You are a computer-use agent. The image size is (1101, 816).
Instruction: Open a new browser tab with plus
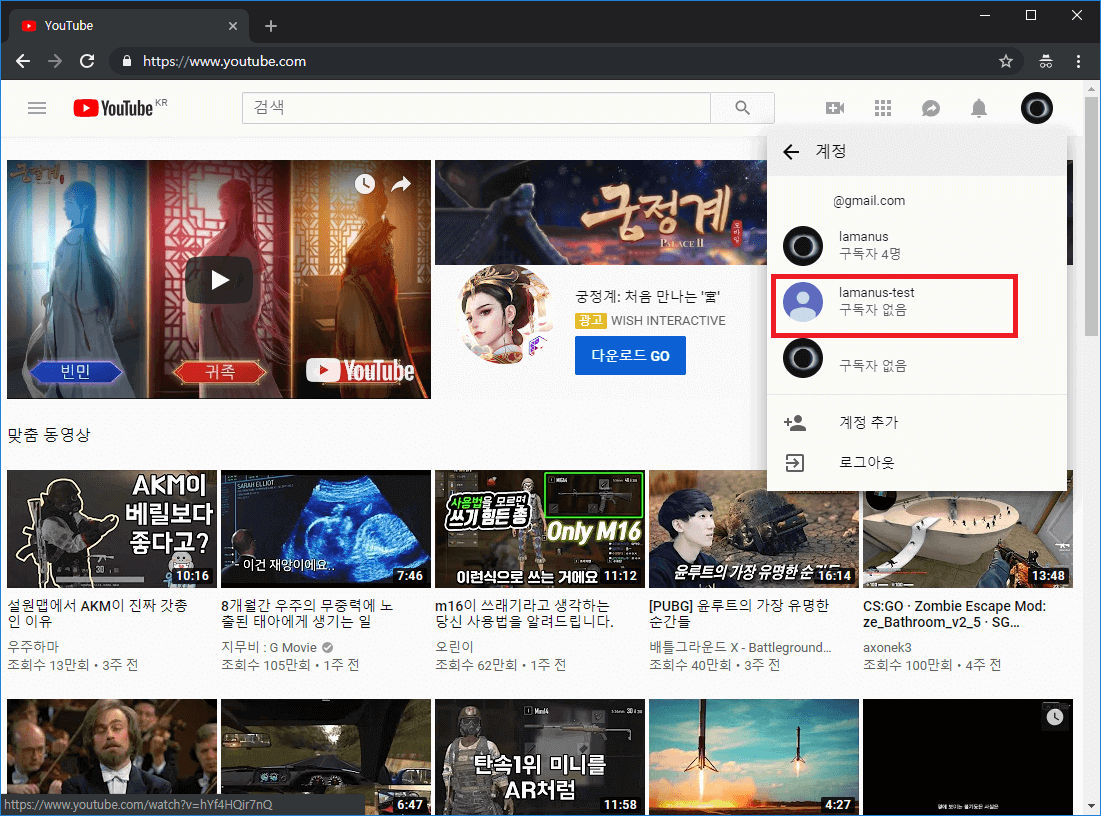pos(270,26)
